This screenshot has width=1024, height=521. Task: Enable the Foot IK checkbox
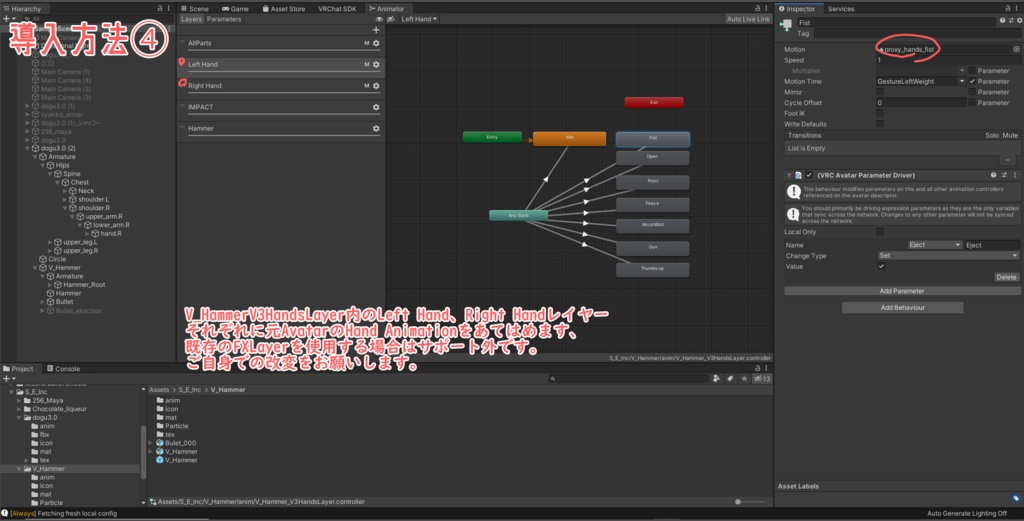click(x=880, y=113)
